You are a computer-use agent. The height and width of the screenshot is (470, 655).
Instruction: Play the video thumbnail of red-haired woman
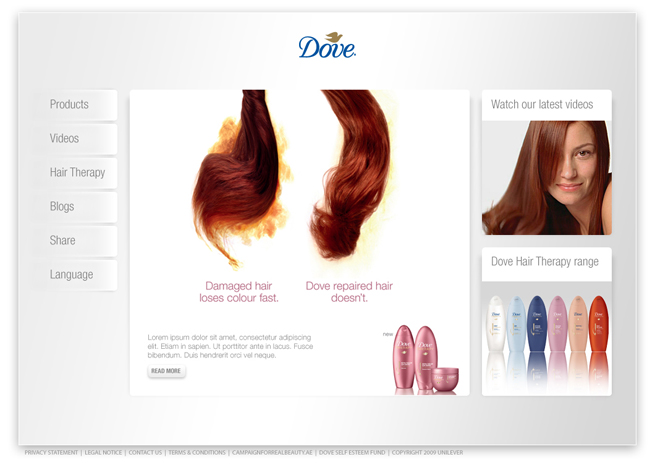click(x=546, y=178)
